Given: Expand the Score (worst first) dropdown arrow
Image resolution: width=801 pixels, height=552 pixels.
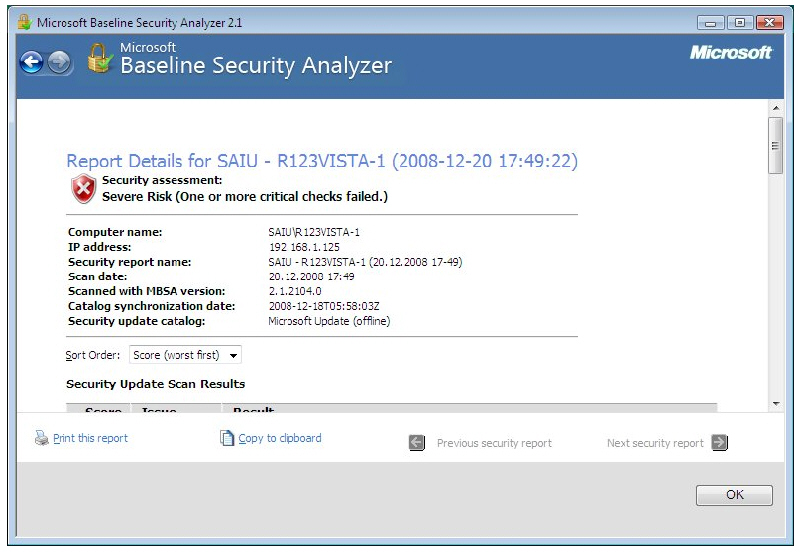Looking at the screenshot, I should 233,355.
